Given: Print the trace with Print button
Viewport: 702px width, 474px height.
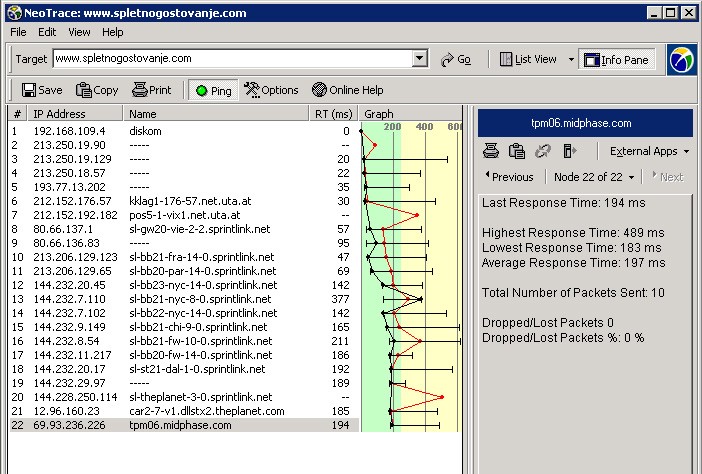Looking at the screenshot, I should 152,90.
